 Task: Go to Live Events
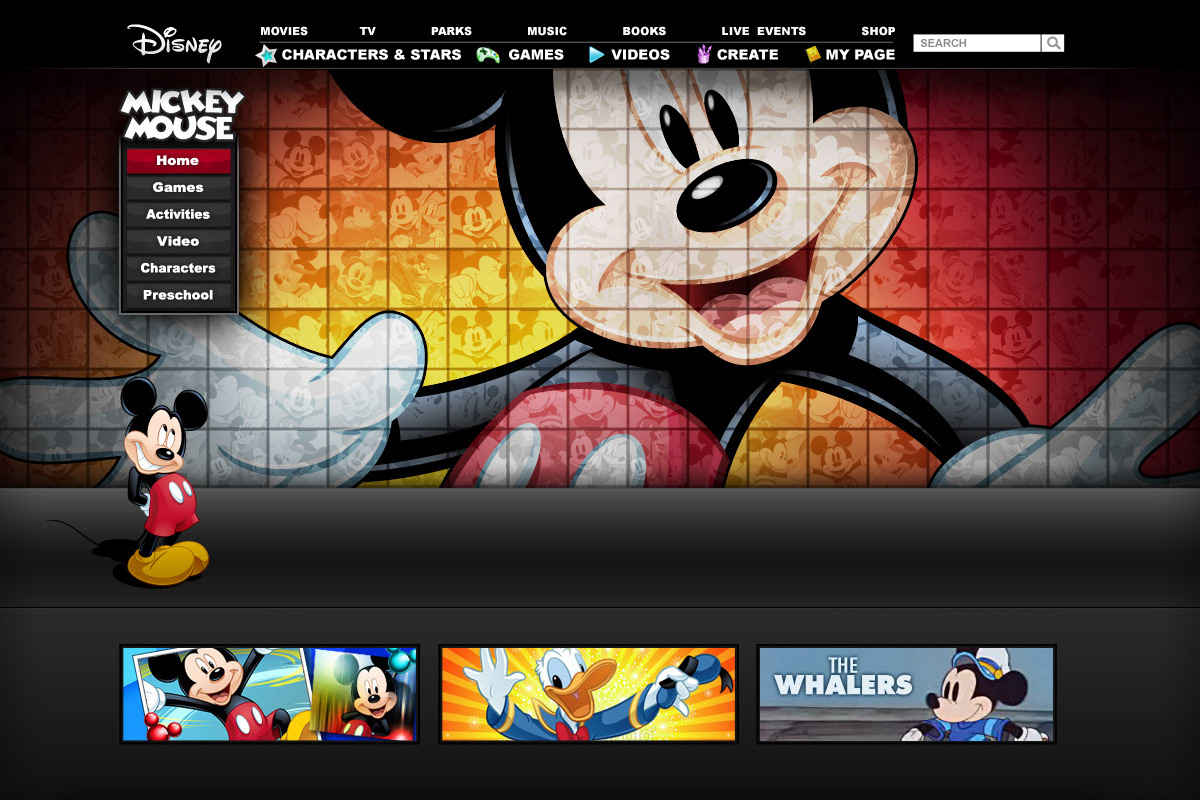[x=763, y=31]
